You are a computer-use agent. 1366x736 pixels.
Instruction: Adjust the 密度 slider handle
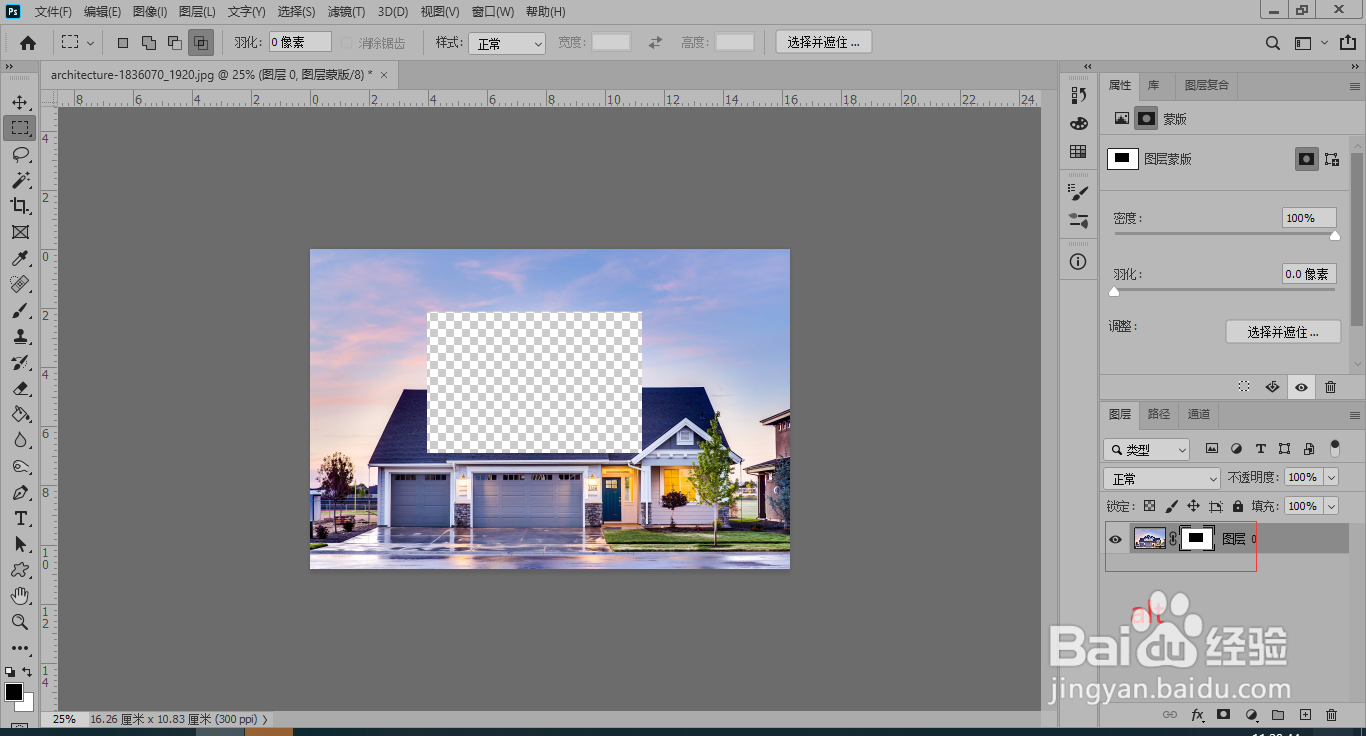[1334, 236]
